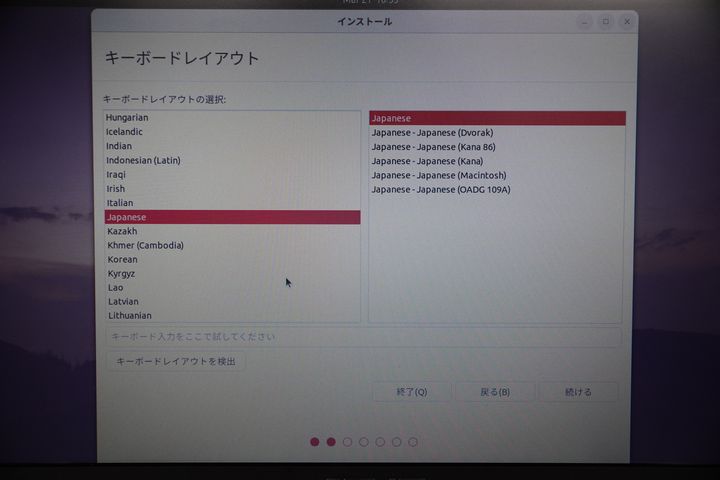Select Indonesian (Latin) layout
Screen dimensions: 720x480
click(x=232, y=160)
